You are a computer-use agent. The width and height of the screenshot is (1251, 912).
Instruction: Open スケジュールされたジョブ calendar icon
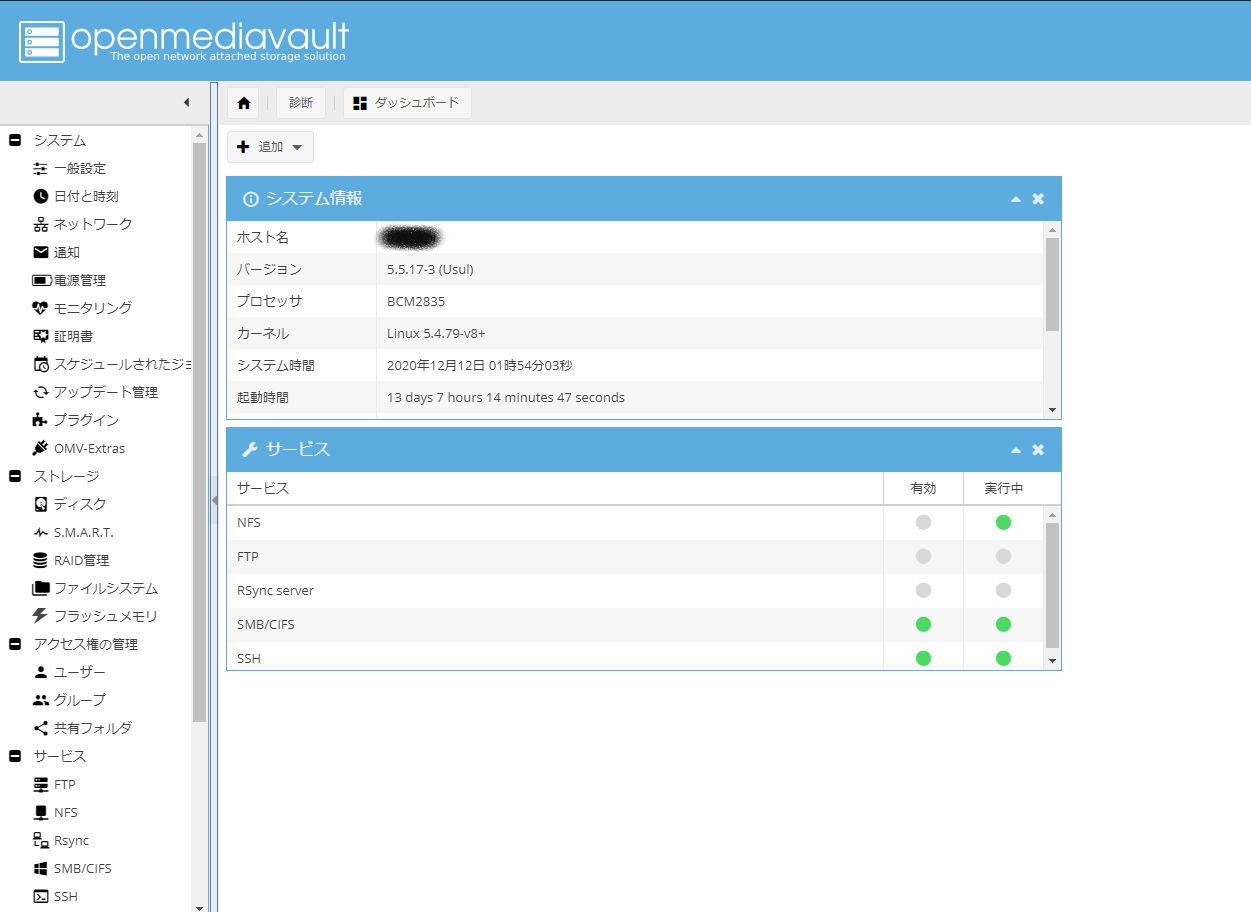coord(41,364)
